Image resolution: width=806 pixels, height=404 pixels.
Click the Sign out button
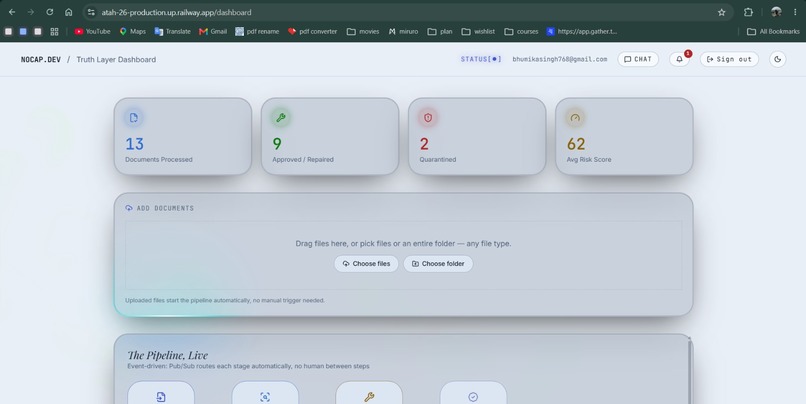tap(729, 59)
